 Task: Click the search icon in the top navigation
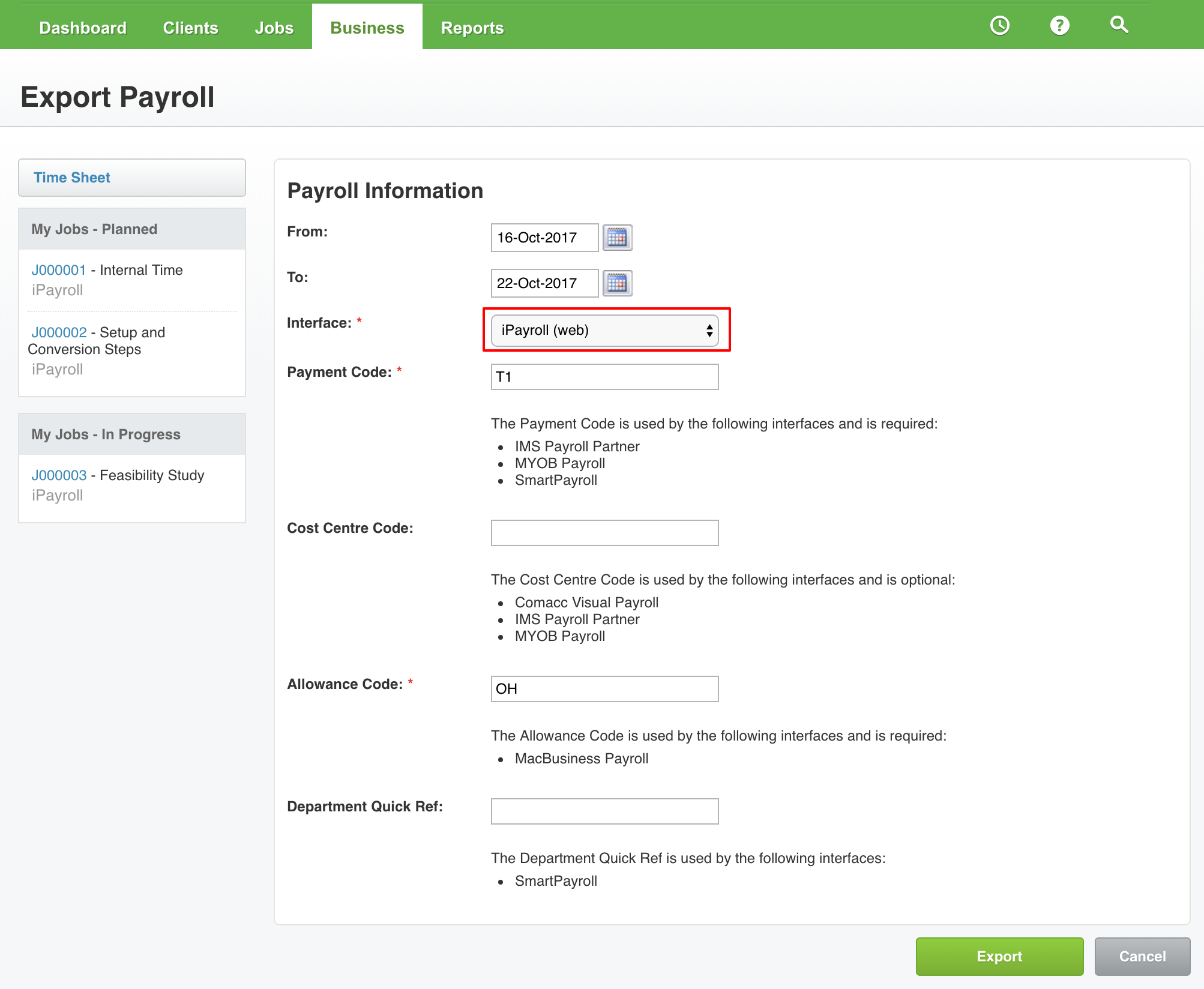coord(1122,25)
